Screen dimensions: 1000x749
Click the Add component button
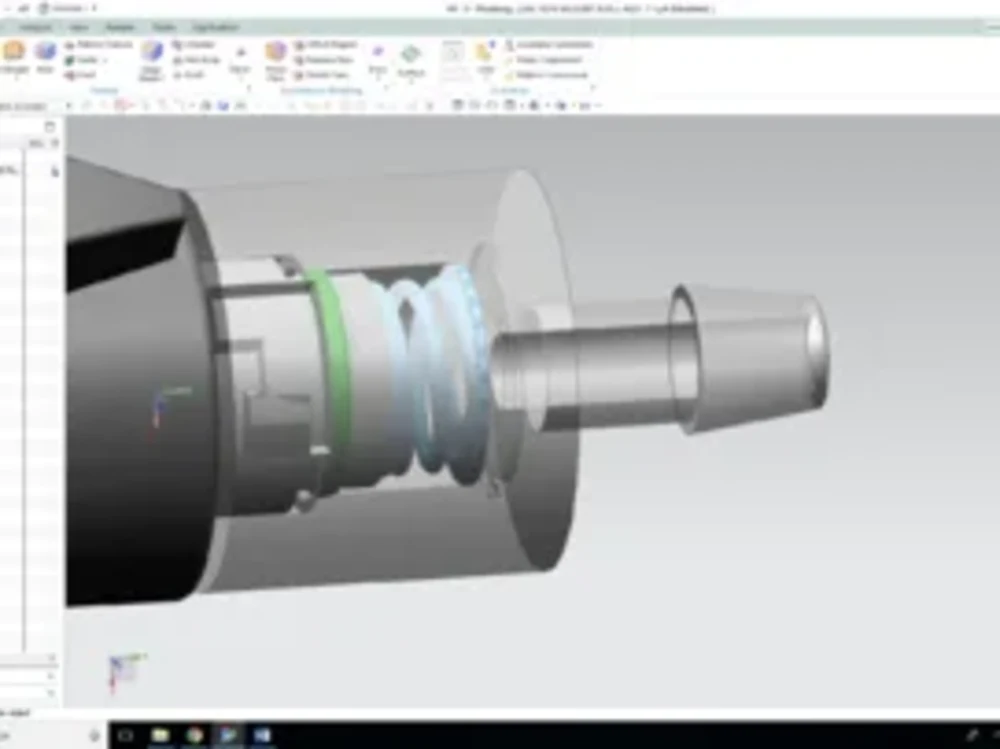pyautogui.click(x=486, y=59)
